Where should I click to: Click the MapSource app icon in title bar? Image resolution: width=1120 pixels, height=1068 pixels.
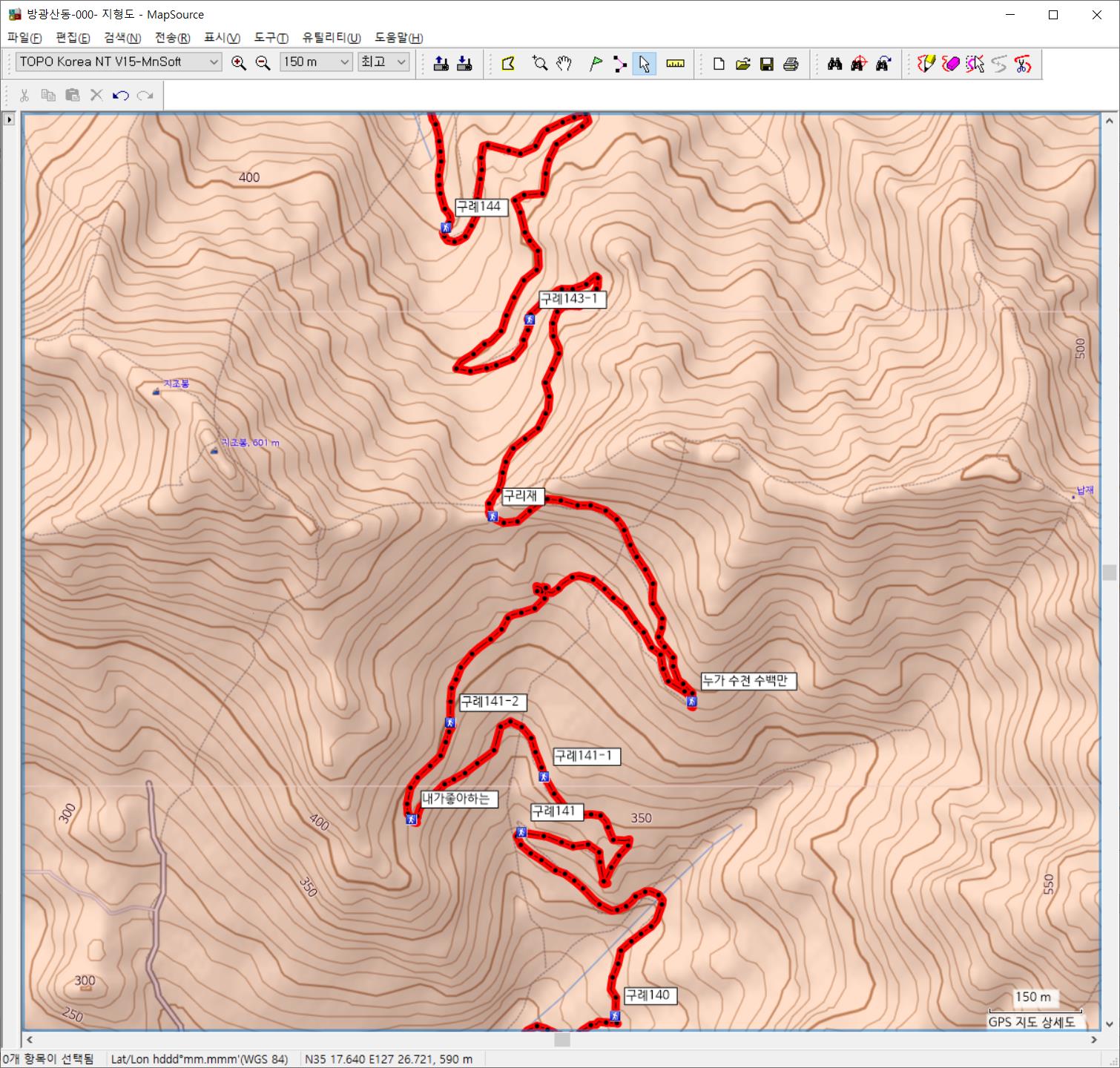coord(15,14)
